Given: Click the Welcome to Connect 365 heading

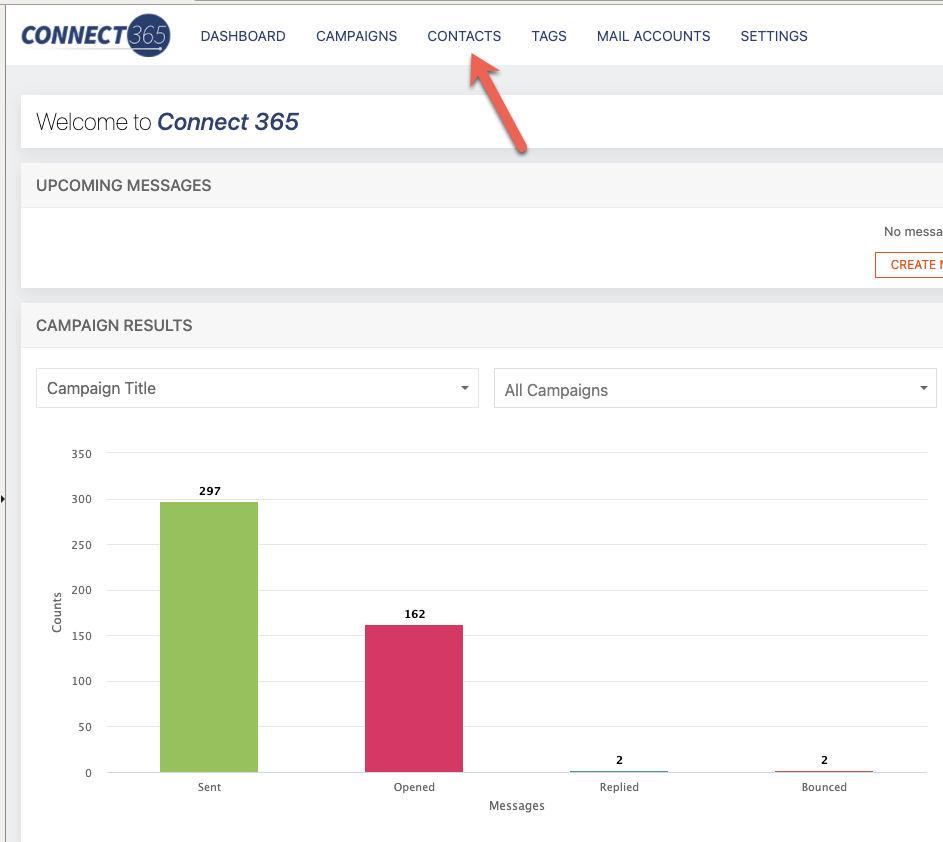Looking at the screenshot, I should (x=168, y=122).
